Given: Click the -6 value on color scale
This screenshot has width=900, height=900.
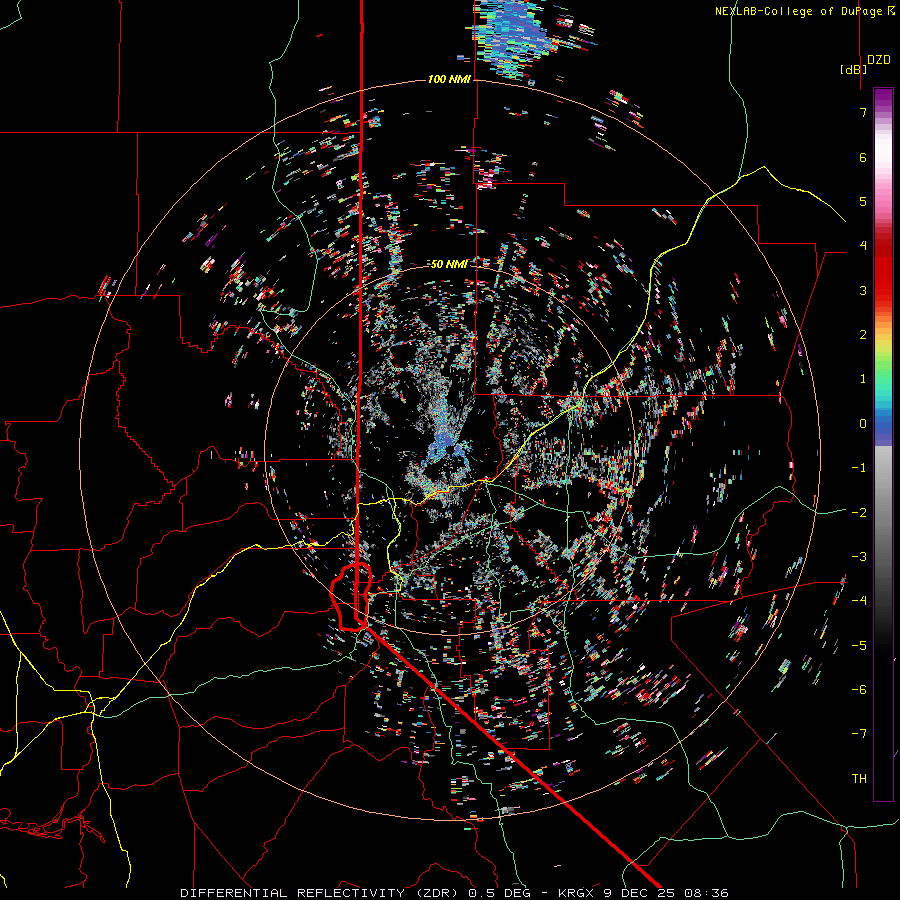Looking at the screenshot, I should coord(859,690).
